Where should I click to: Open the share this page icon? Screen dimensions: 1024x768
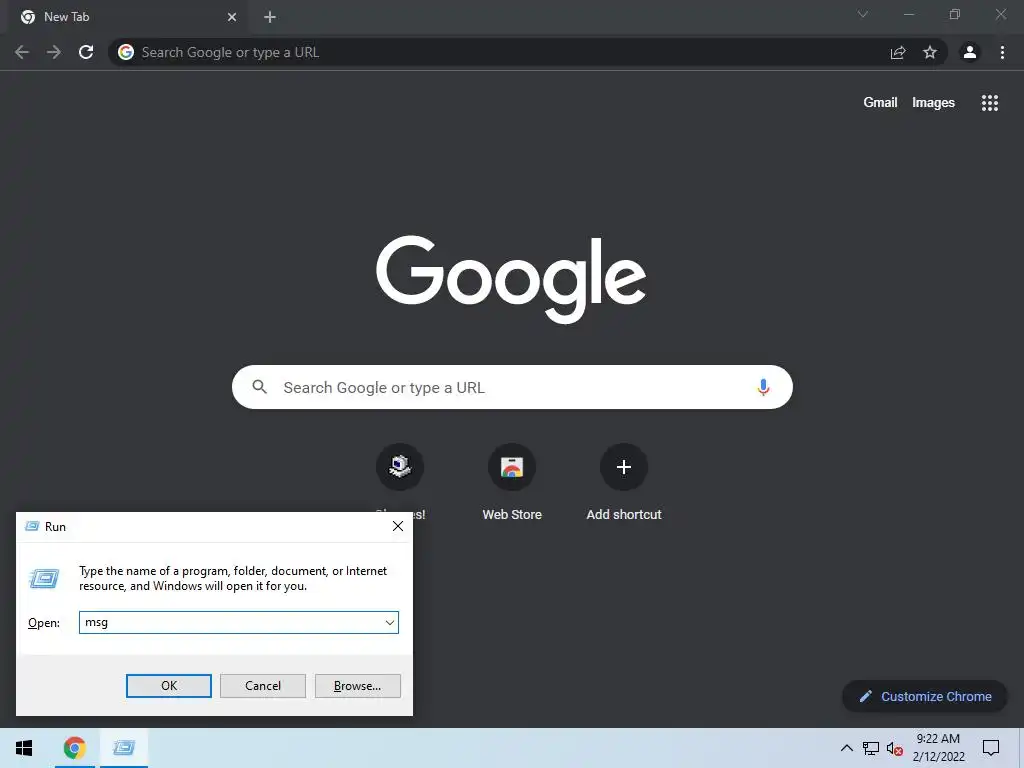(898, 52)
